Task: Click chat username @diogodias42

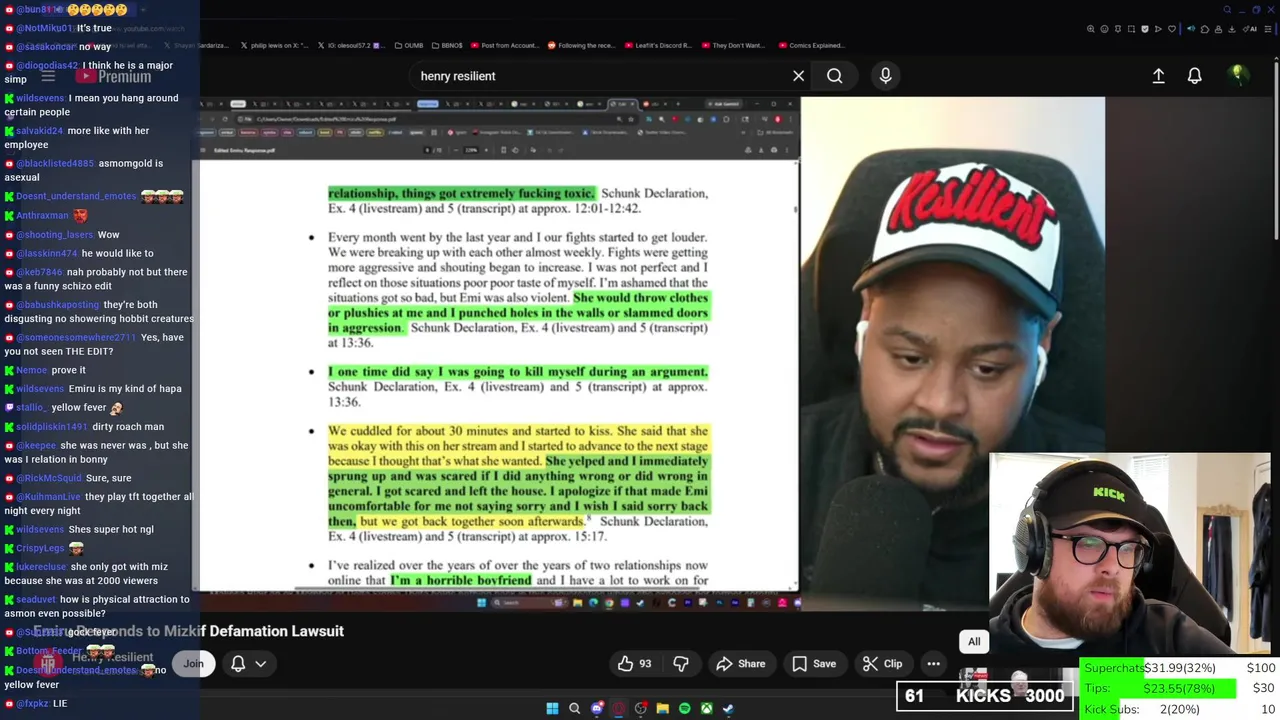Action: (47, 66)
